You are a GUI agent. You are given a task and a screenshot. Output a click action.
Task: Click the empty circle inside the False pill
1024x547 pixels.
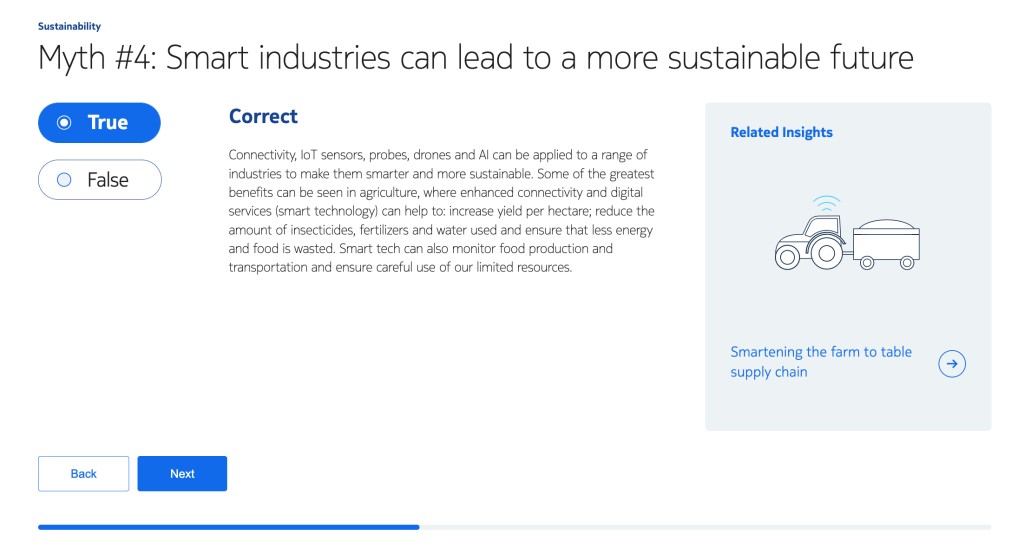click(x=64, y=180)
